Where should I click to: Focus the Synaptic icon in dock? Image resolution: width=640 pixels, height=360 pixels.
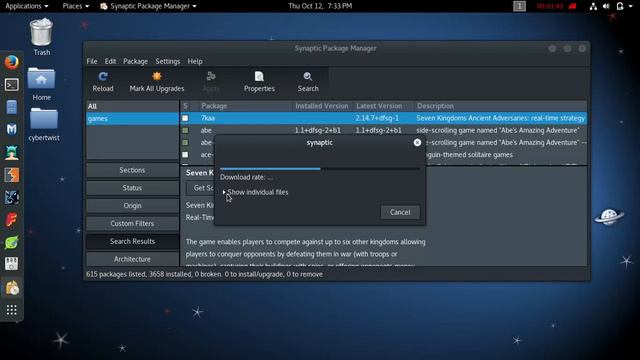click(11, 288)
